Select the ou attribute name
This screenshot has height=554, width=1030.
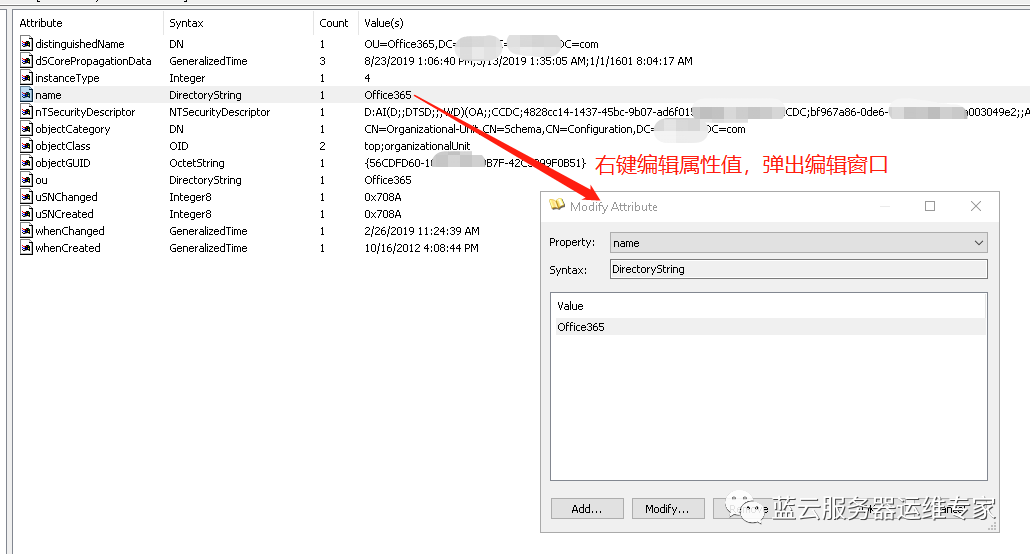click(x=41, y=180)
